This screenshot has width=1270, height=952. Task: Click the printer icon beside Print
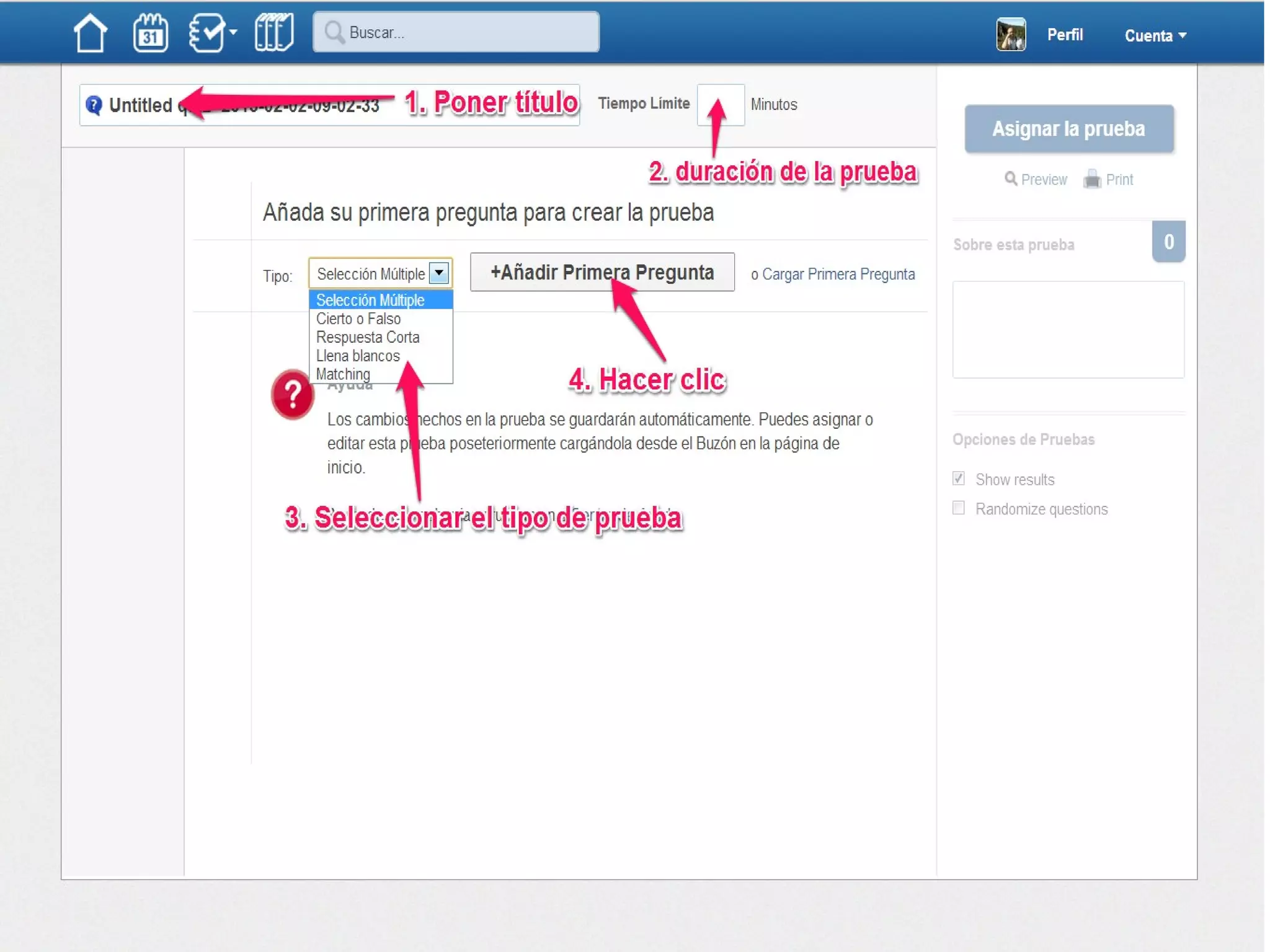pyautogui.click(x=1092, y=180)
